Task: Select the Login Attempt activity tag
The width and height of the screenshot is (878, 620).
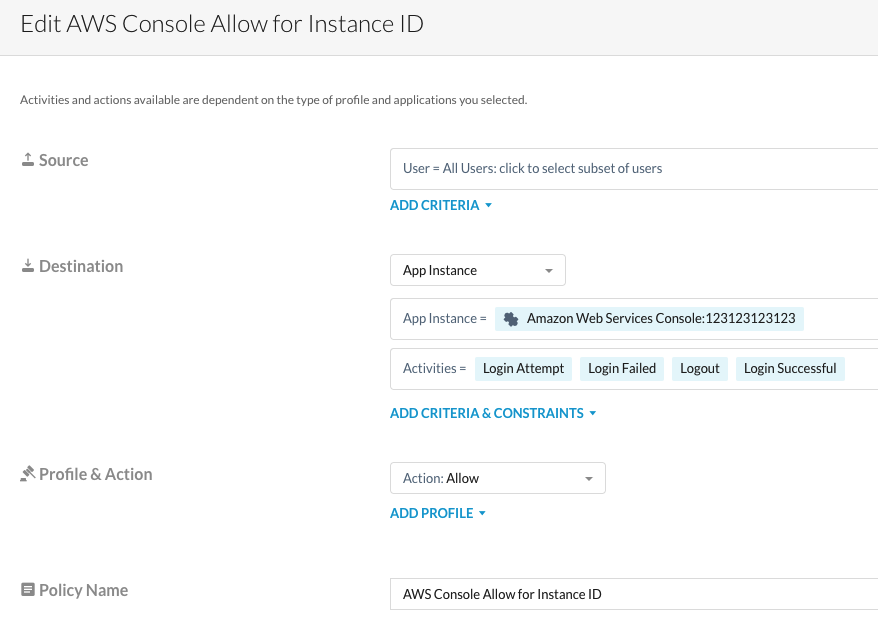Action: click(x=524, y=369)
